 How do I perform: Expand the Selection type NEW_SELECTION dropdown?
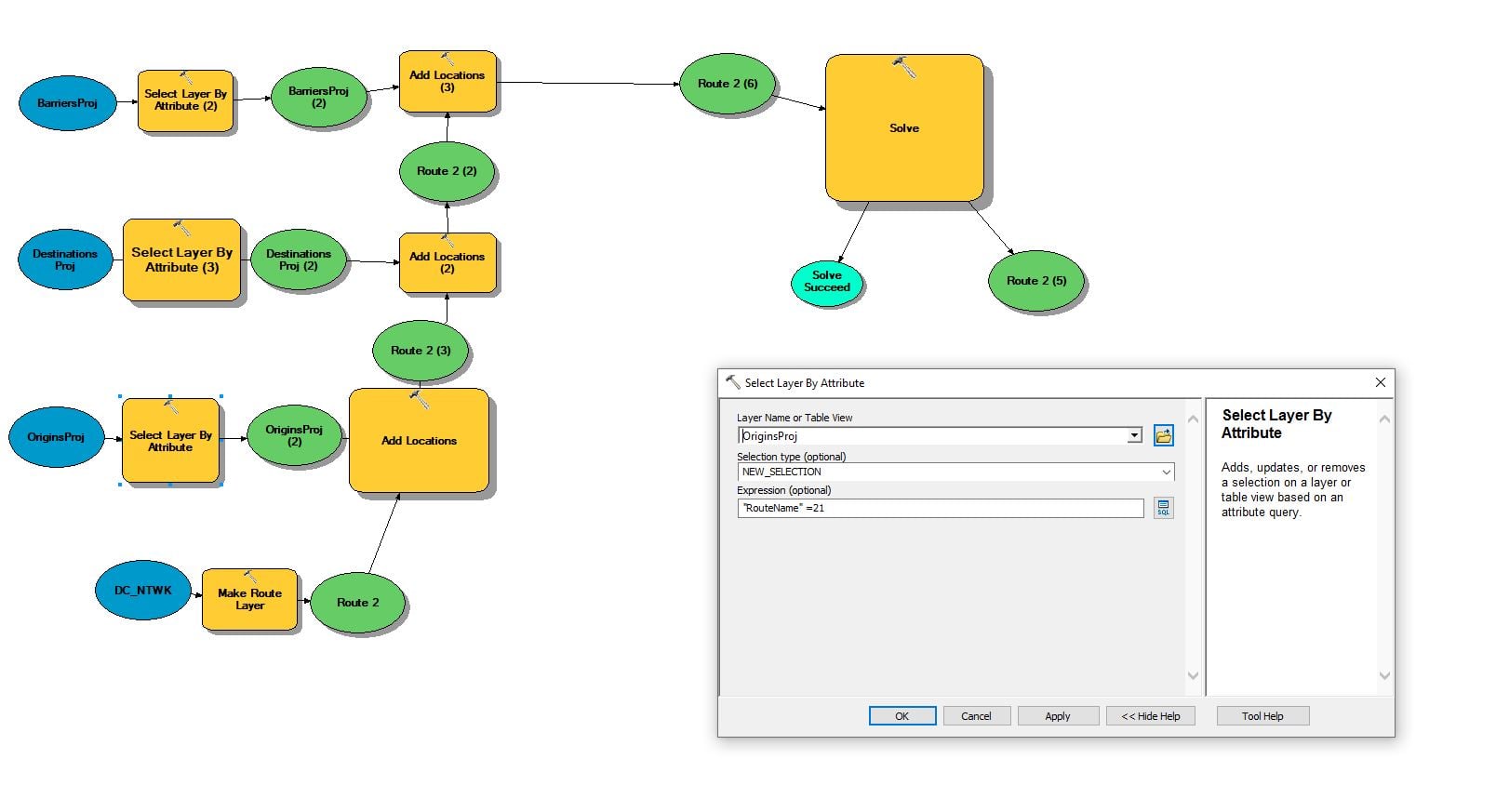(1166, 472)
